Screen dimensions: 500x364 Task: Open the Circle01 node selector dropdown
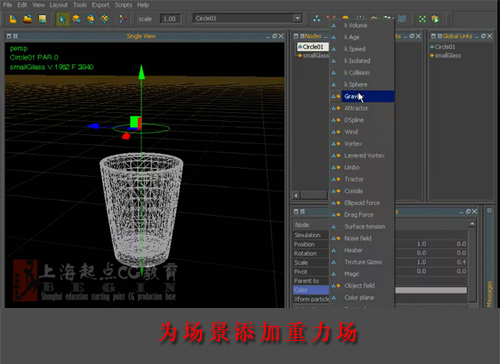[297, 18]
